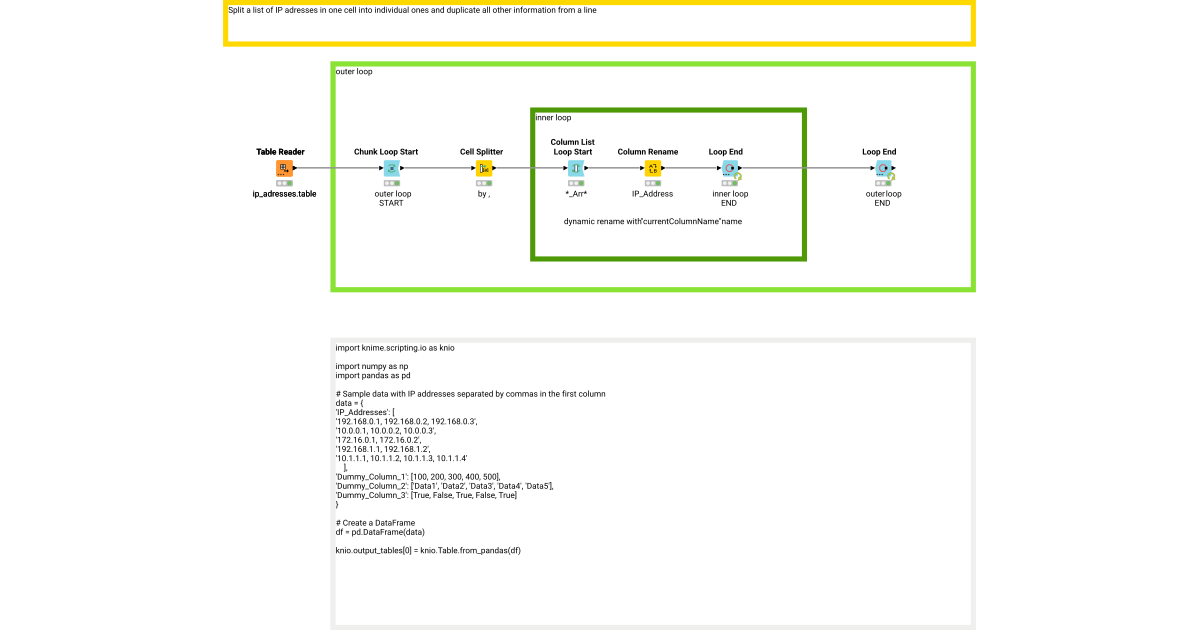
Task: Click the loop reset arrow on outer Loop End
Action: click(x=891, y=175)
